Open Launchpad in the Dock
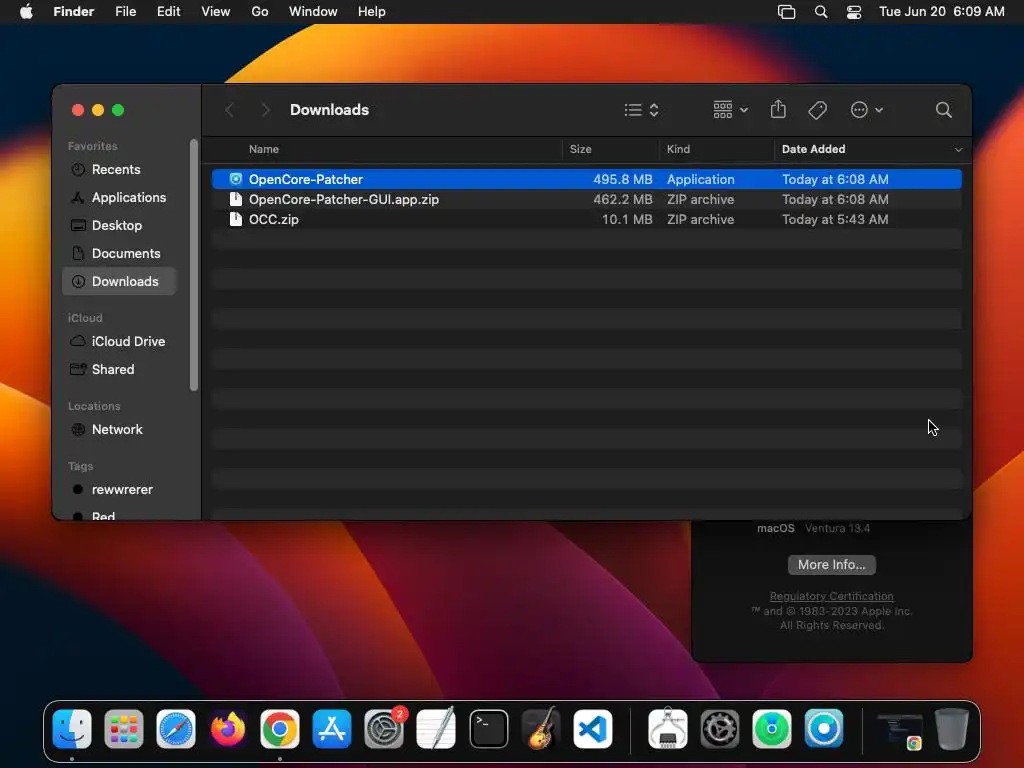 [x=123, y=729]
